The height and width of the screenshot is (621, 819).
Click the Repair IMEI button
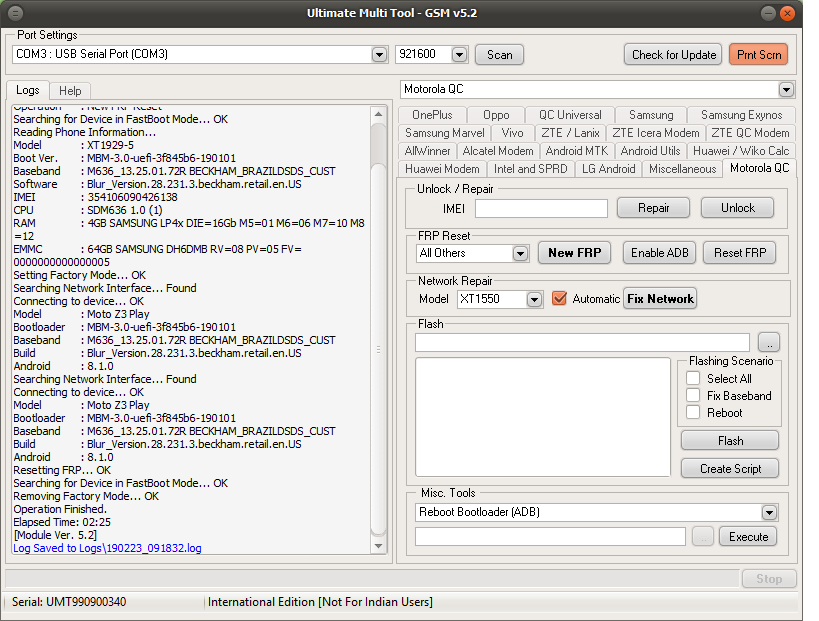pyautogui.click(x=653, y=208)
